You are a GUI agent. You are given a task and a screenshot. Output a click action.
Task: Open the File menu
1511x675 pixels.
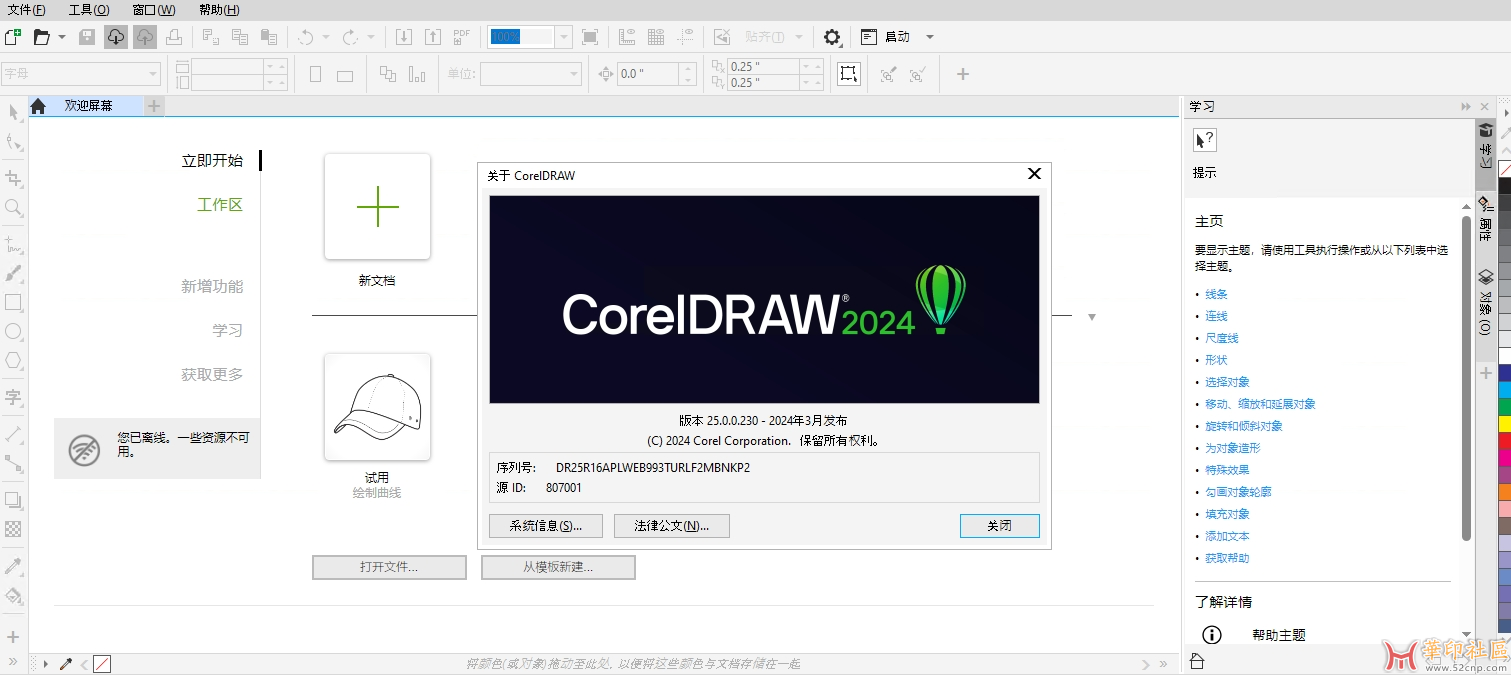coord(26,10)
